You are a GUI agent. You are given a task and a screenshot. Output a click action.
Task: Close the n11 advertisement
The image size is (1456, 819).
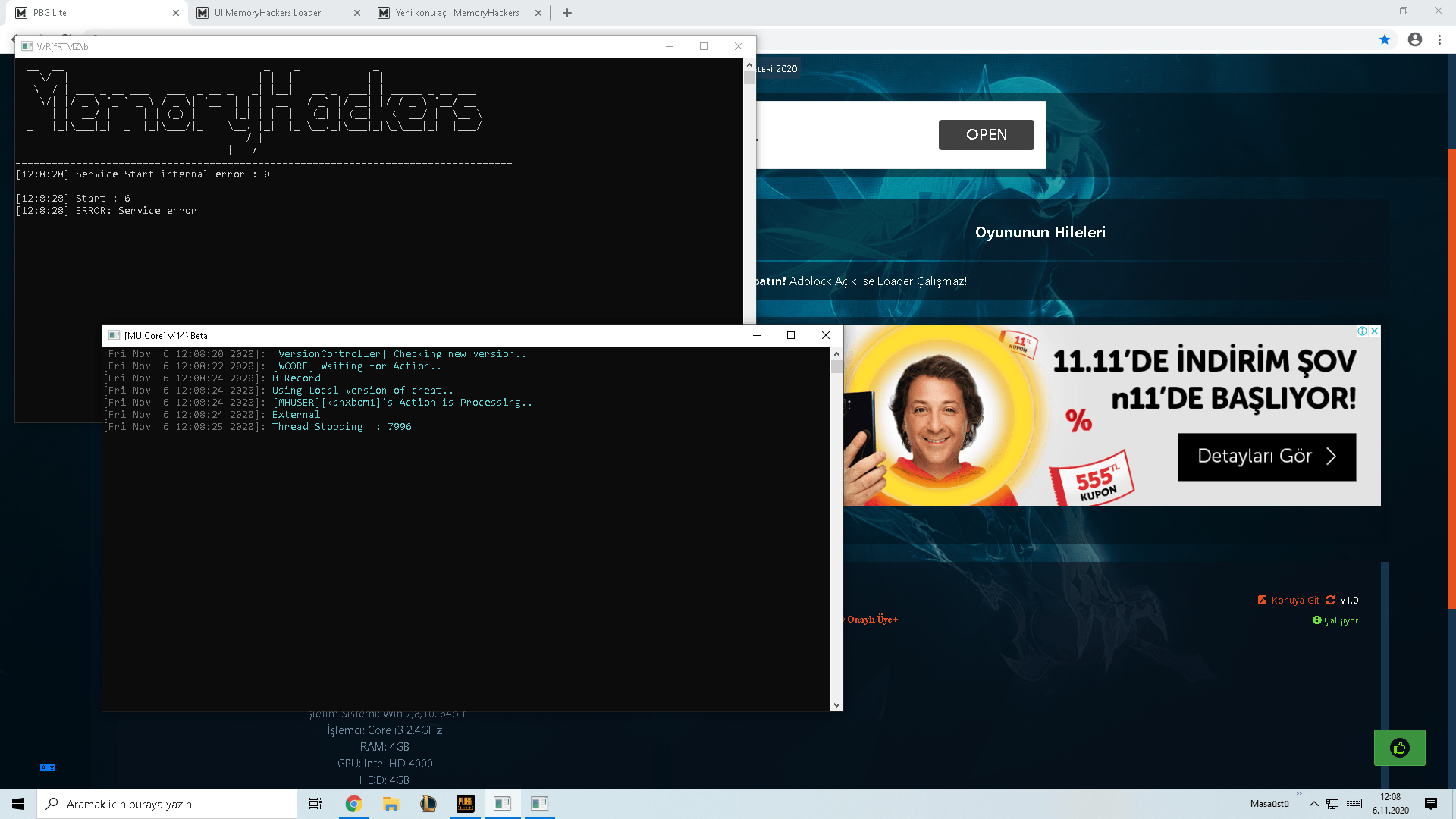(x=1375, y=331)
